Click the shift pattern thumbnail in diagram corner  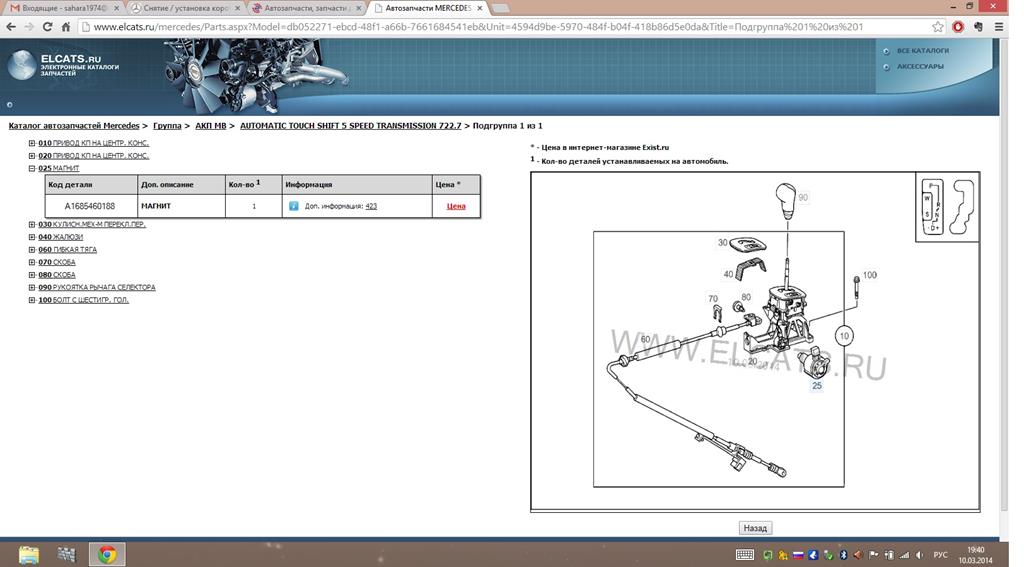tap(947, 208)
